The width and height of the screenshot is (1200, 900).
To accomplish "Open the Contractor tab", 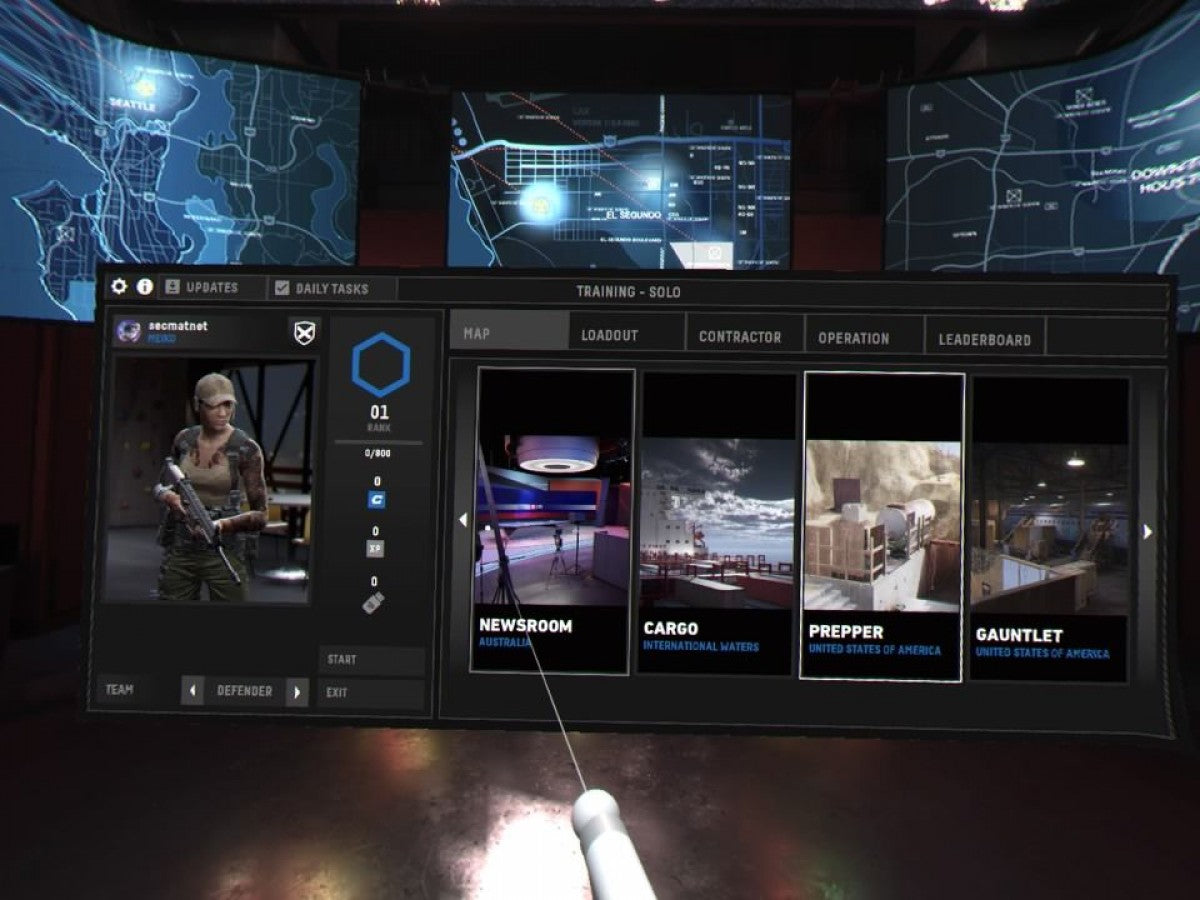I will coord(740,337).
